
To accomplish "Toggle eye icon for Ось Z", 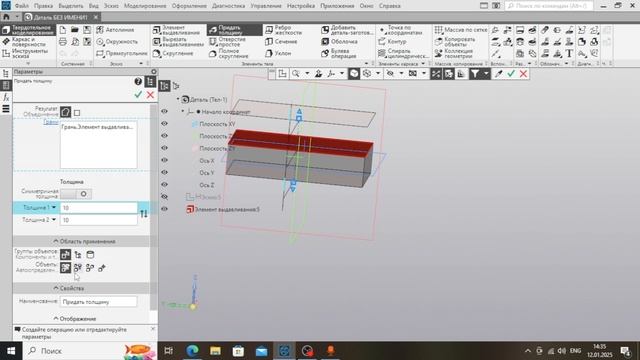I will (164, 184).
